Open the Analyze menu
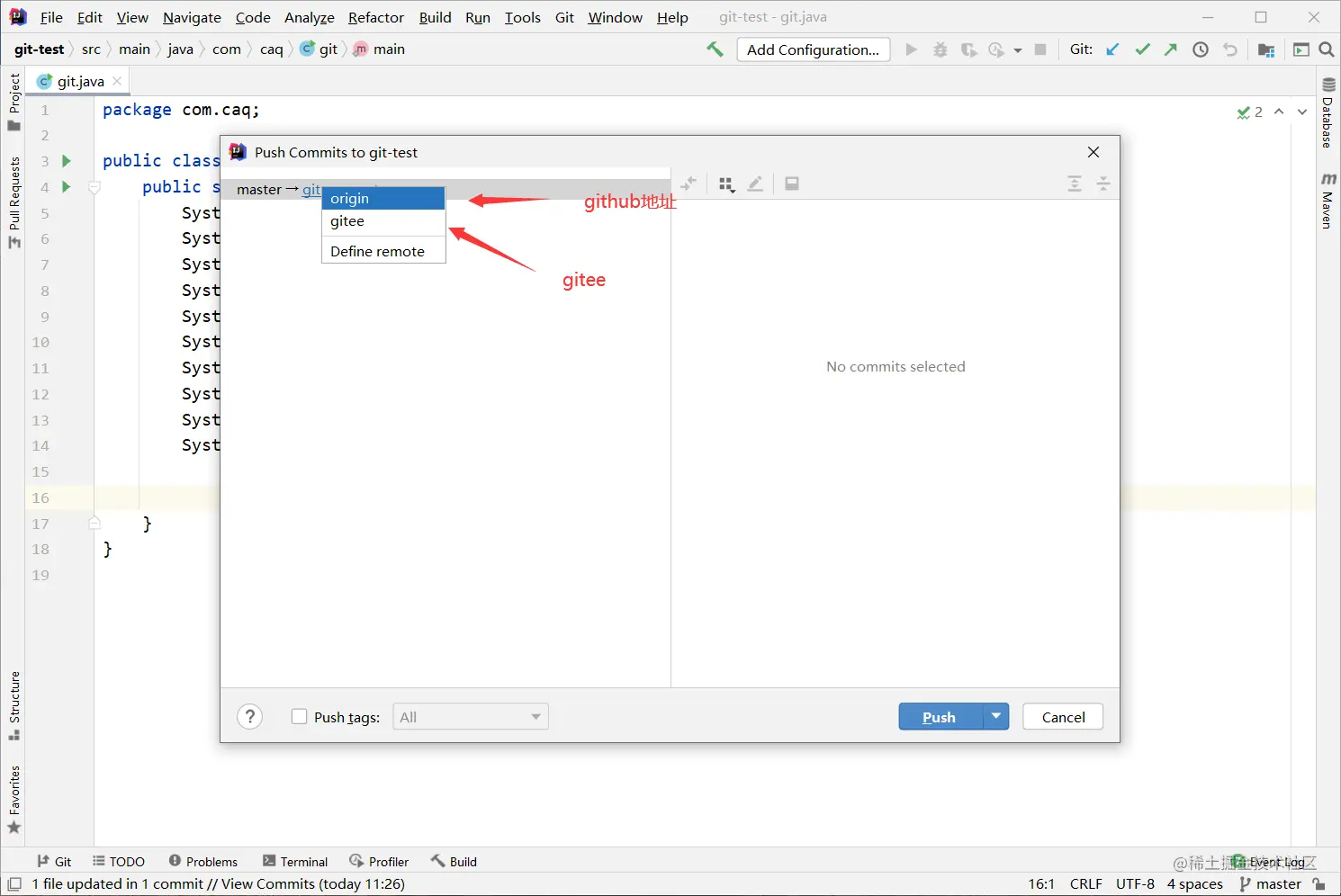This screenshot has height=896, width=1341. tap(309, 17)
